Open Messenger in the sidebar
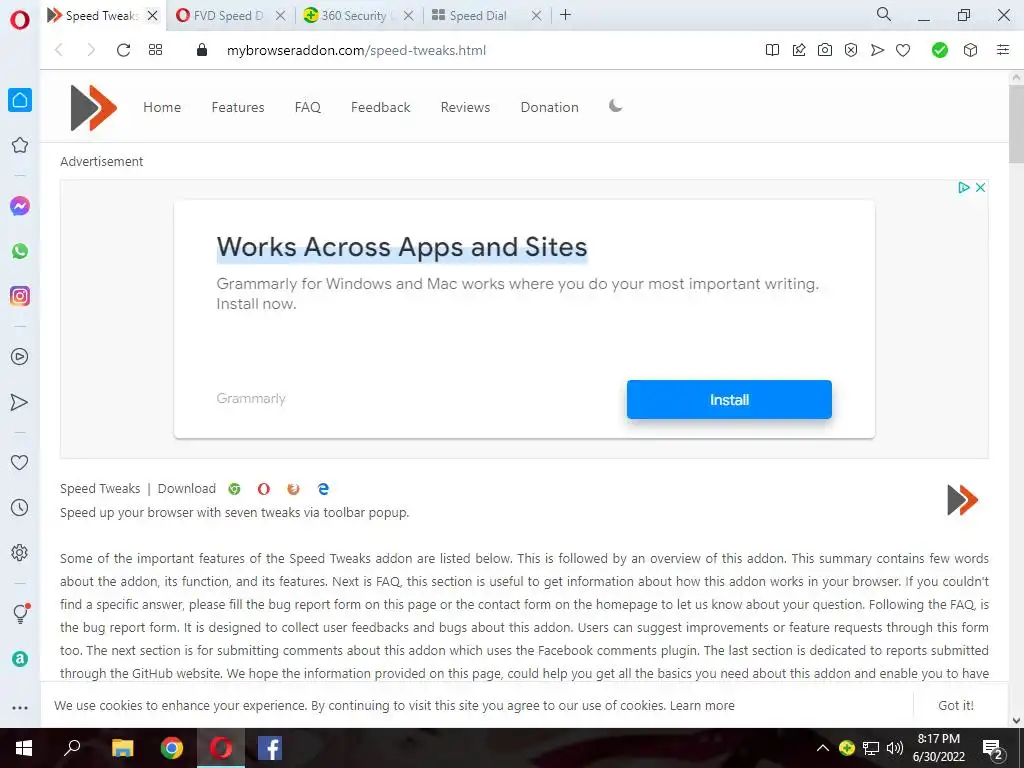1024x768 pixels. point(20,206)
